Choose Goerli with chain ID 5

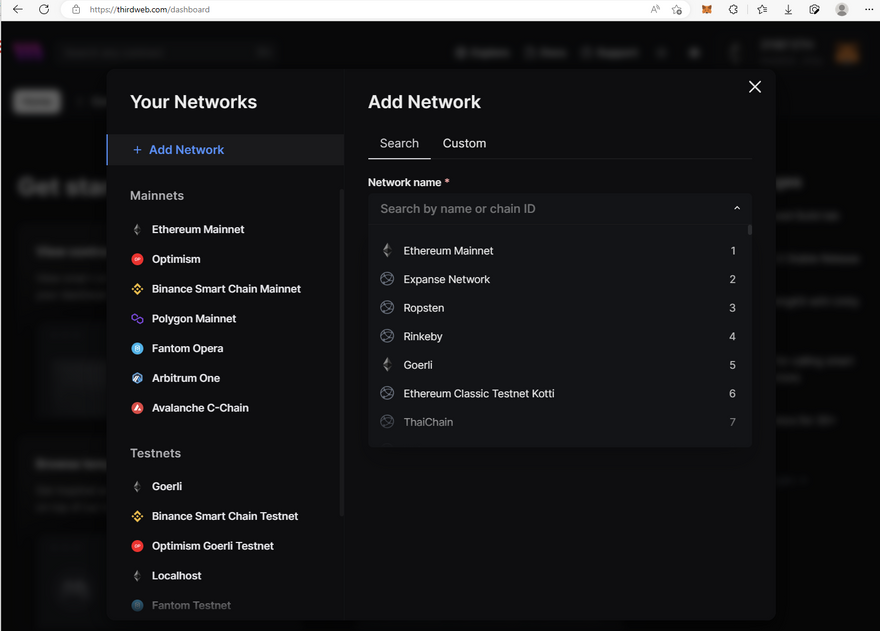coord(558,365)
